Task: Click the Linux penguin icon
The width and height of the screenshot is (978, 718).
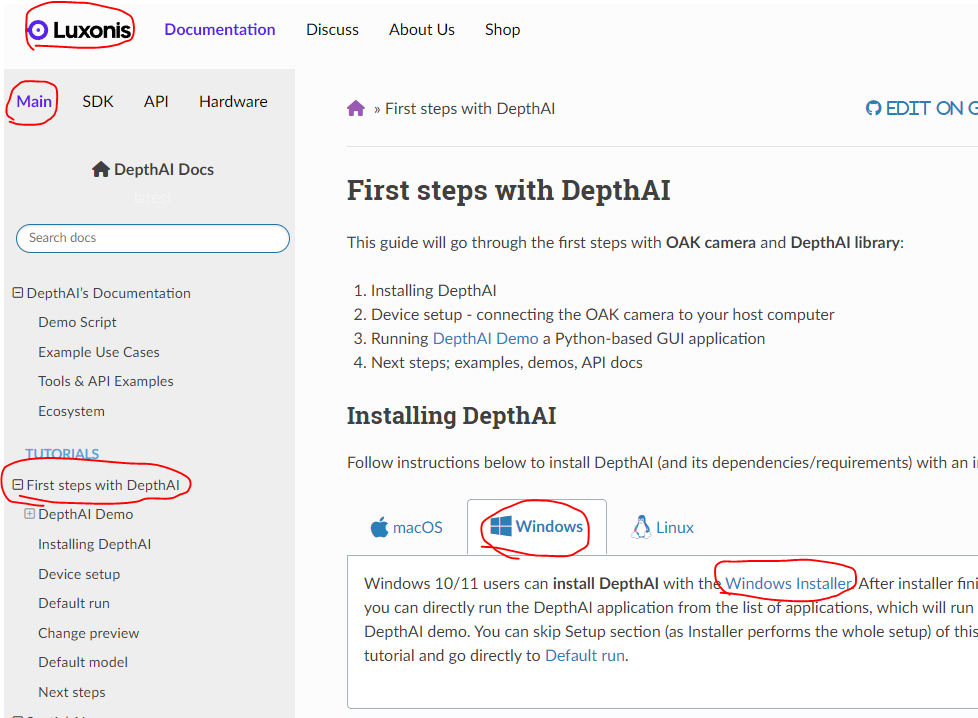Action: [641, 527]
